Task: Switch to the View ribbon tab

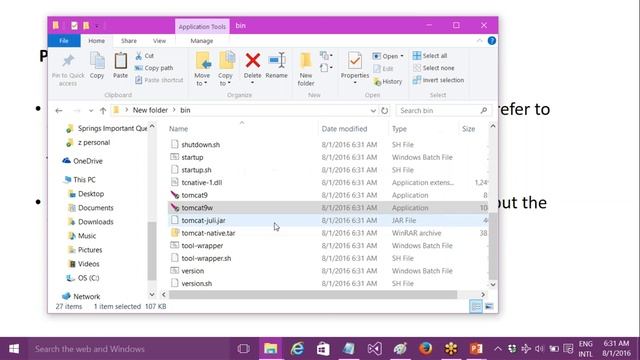Action: 159,41
